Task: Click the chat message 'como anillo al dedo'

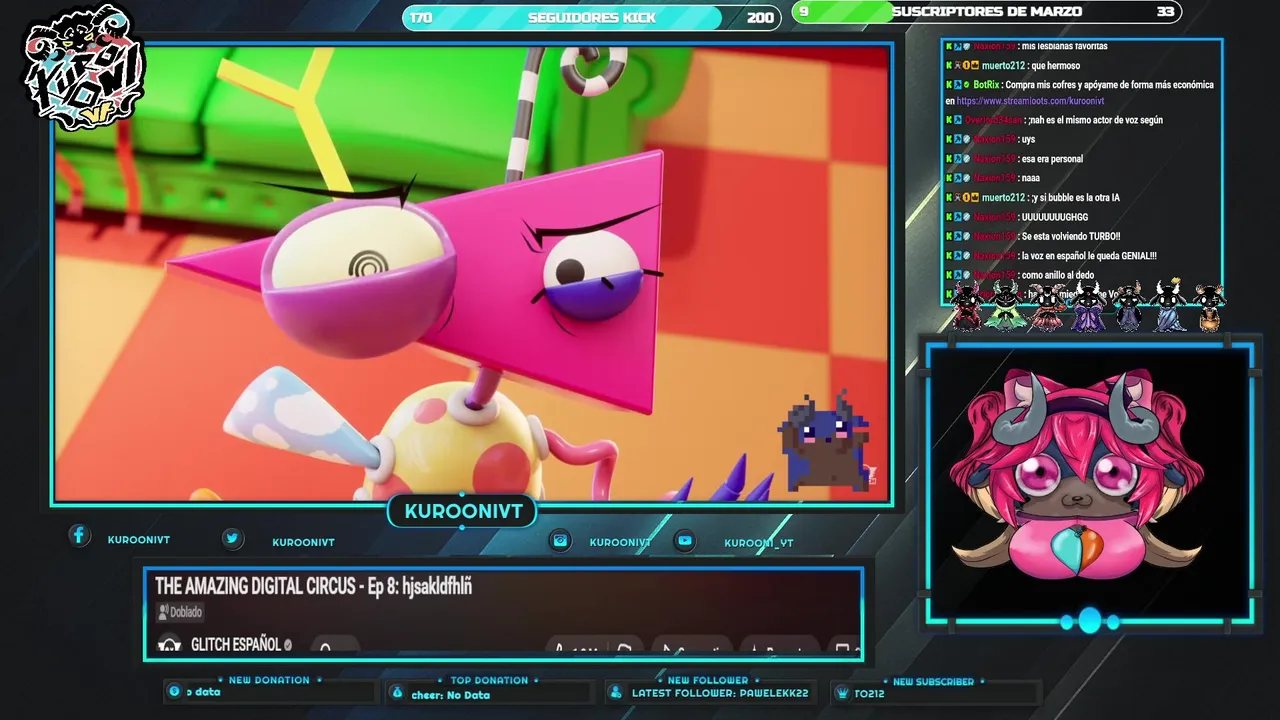Action: [1058, 275]
